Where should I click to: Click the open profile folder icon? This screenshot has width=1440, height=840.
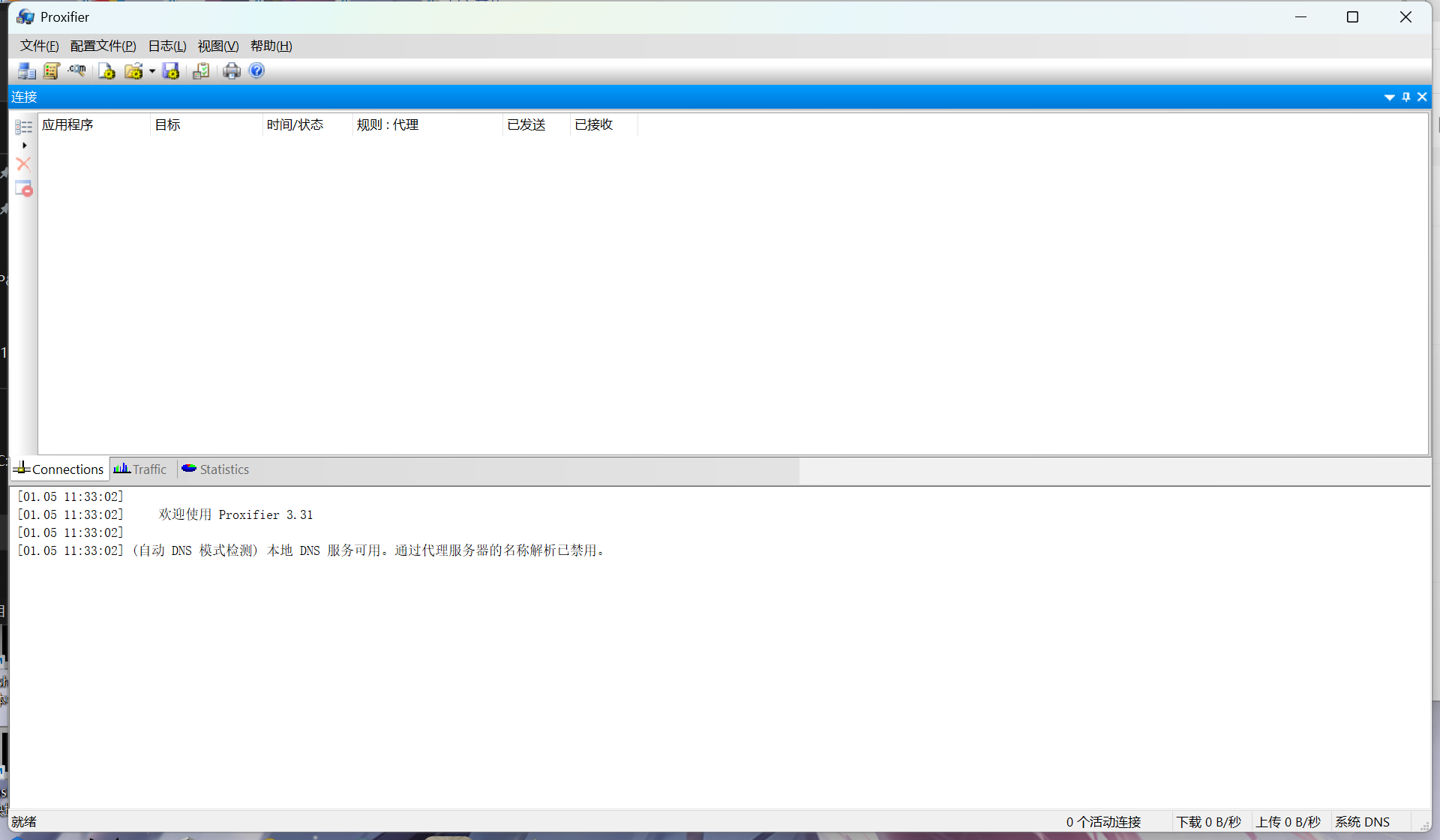133,71
